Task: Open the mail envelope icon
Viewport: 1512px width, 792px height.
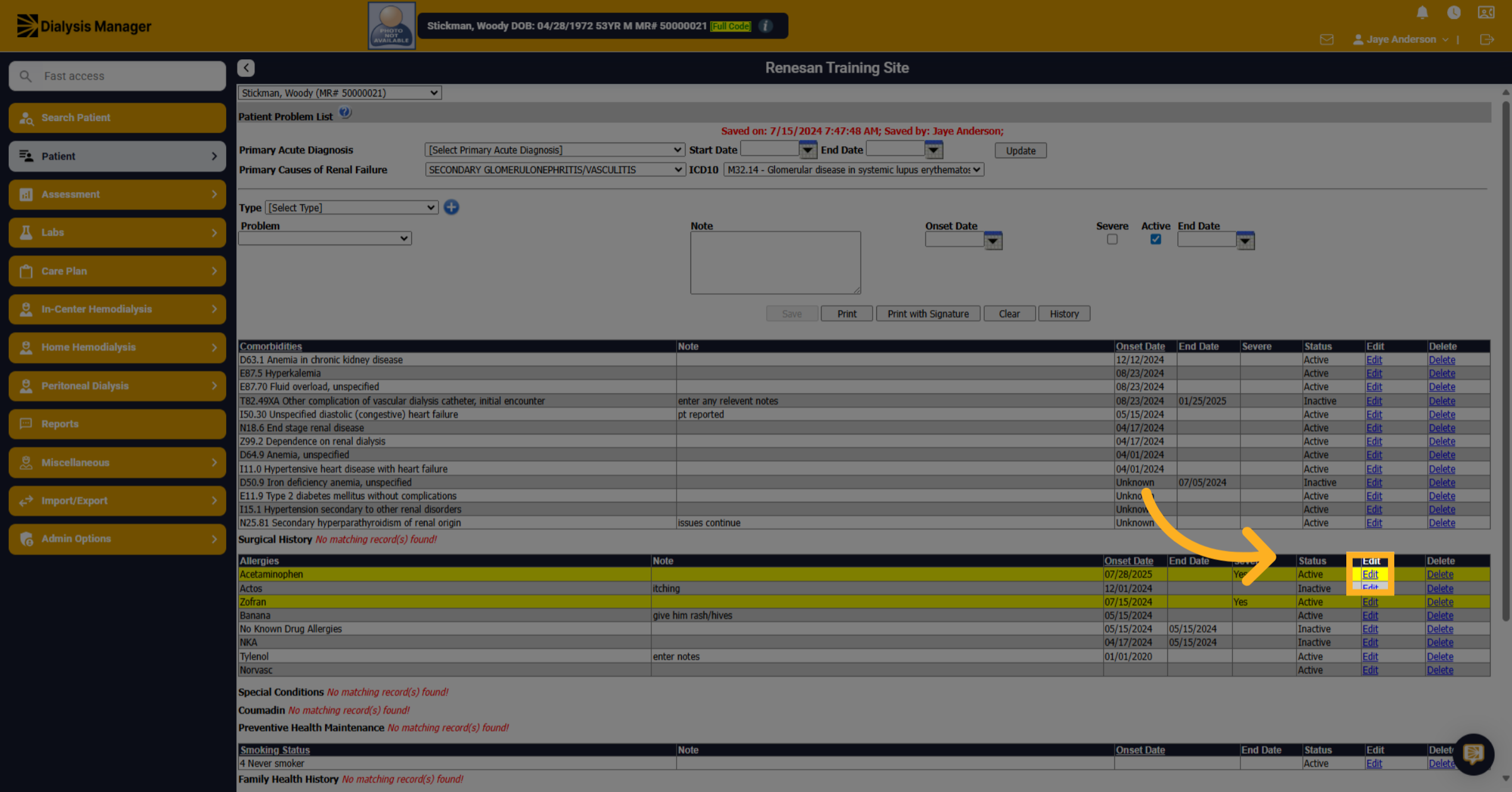Action: (1326, 40)
